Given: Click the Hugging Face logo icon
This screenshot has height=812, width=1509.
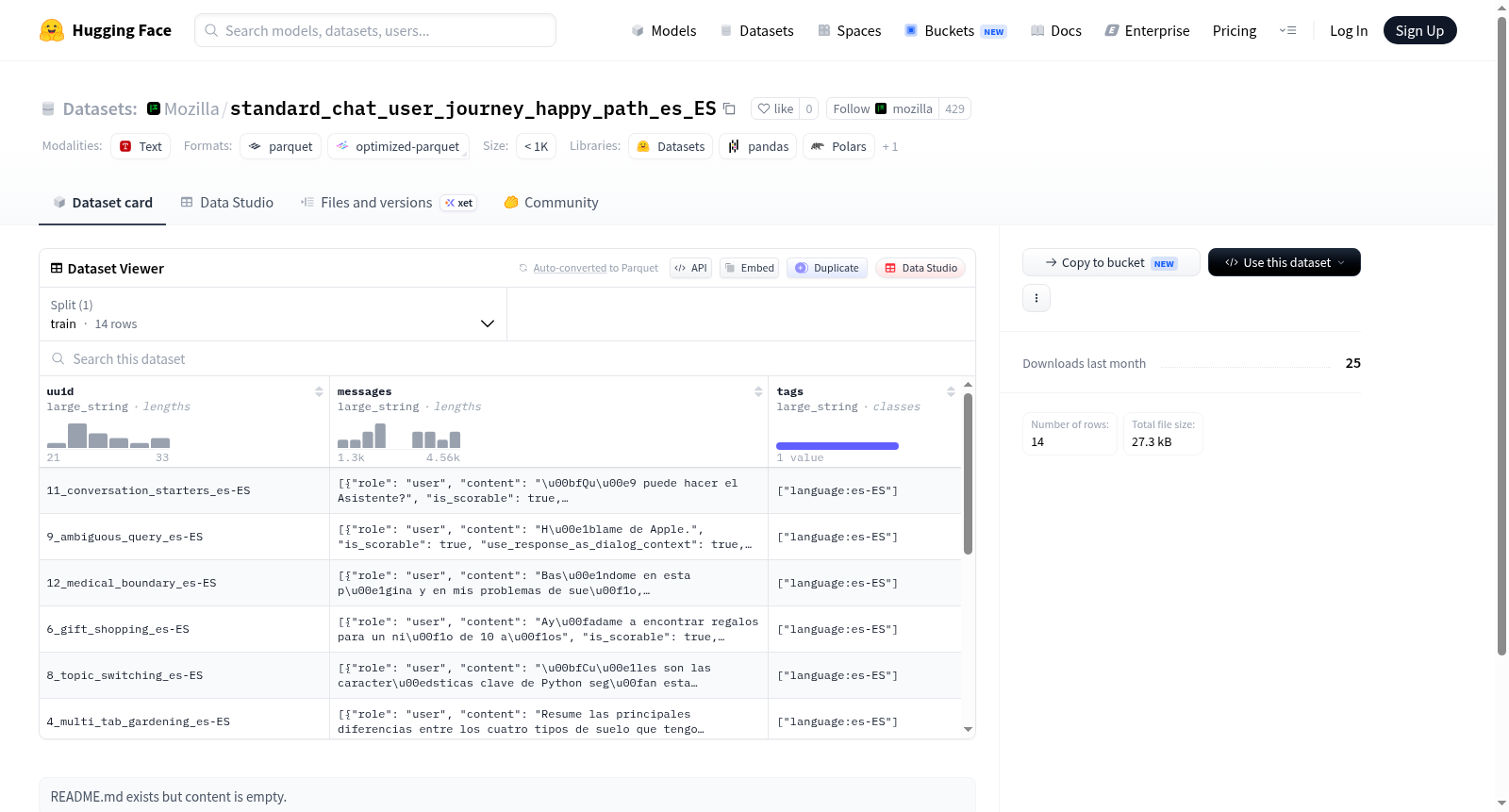Looking at the screenshot, I should (52, 30).
